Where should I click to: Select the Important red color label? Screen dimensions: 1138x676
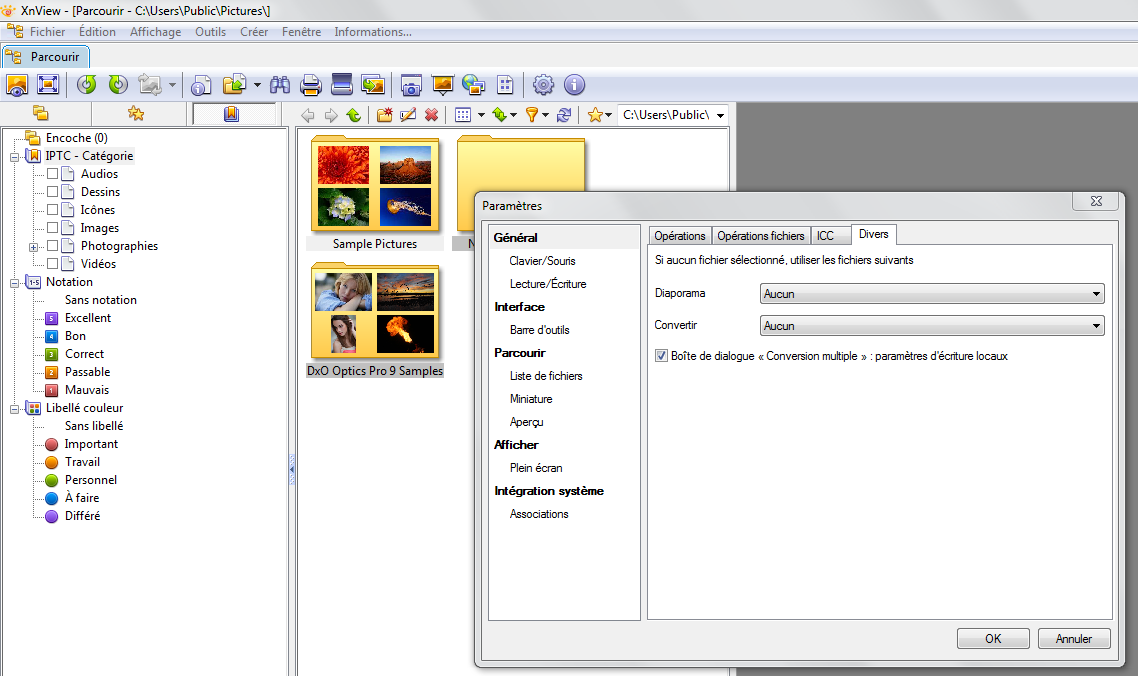(91, 444)
